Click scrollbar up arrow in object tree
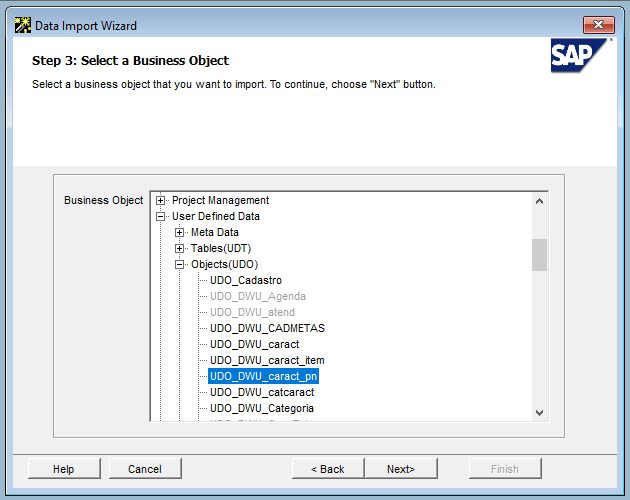 [540, 200]
